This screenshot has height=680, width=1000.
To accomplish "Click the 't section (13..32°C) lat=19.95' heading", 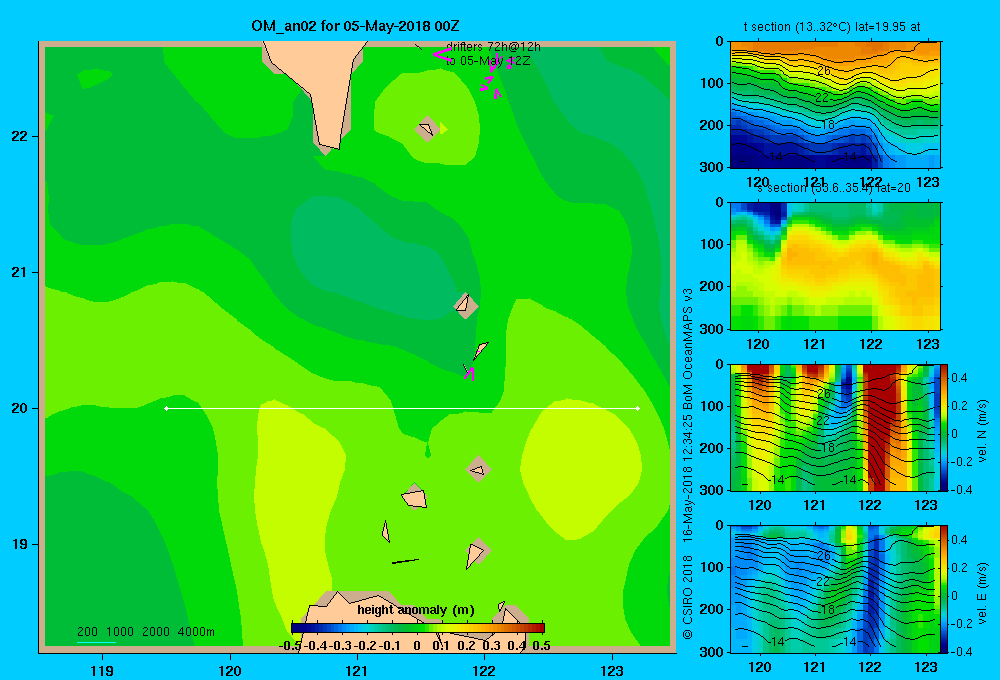I will [832, 27].
